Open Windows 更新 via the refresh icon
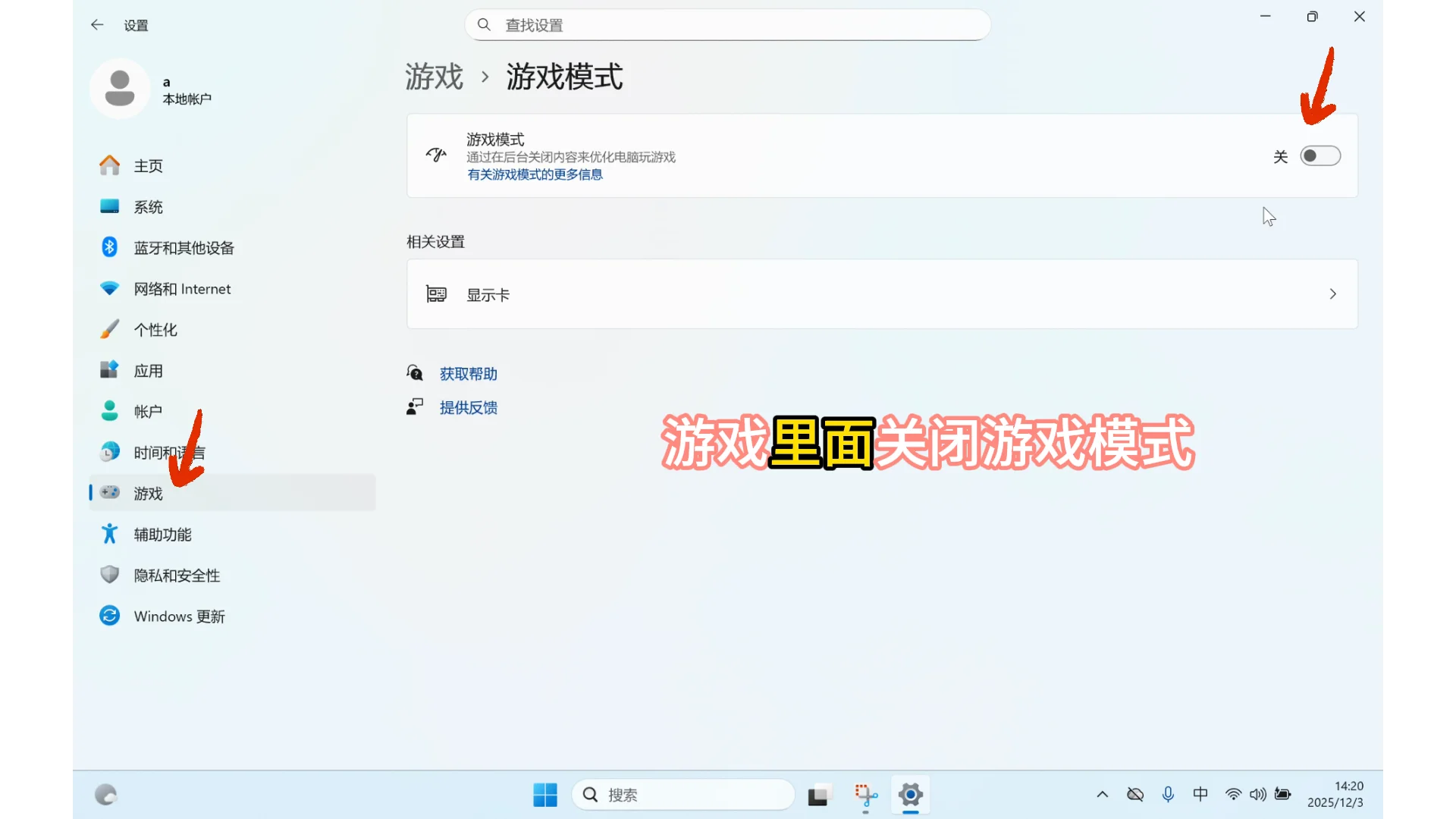 point(109,615)
